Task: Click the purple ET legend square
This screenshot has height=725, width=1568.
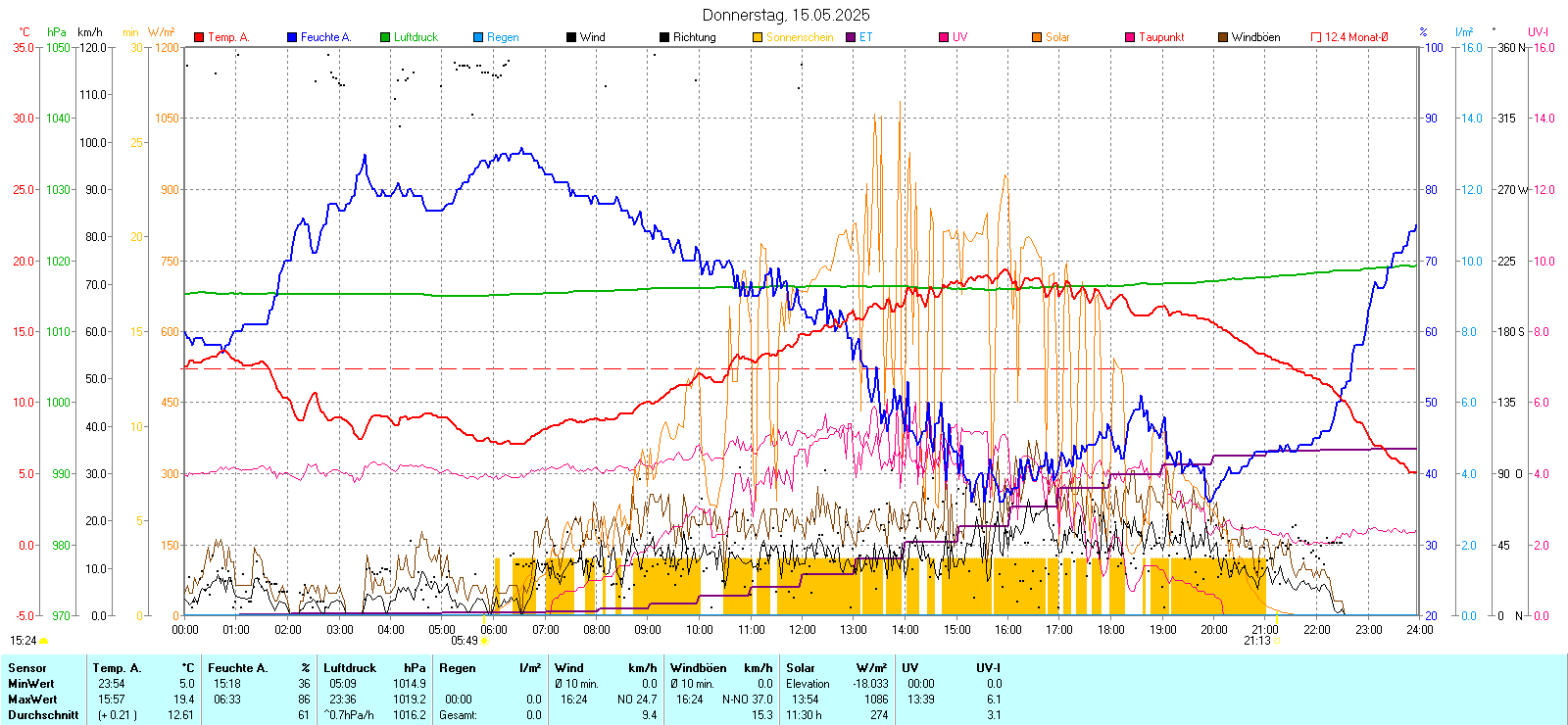Action: tap(851, 37)
